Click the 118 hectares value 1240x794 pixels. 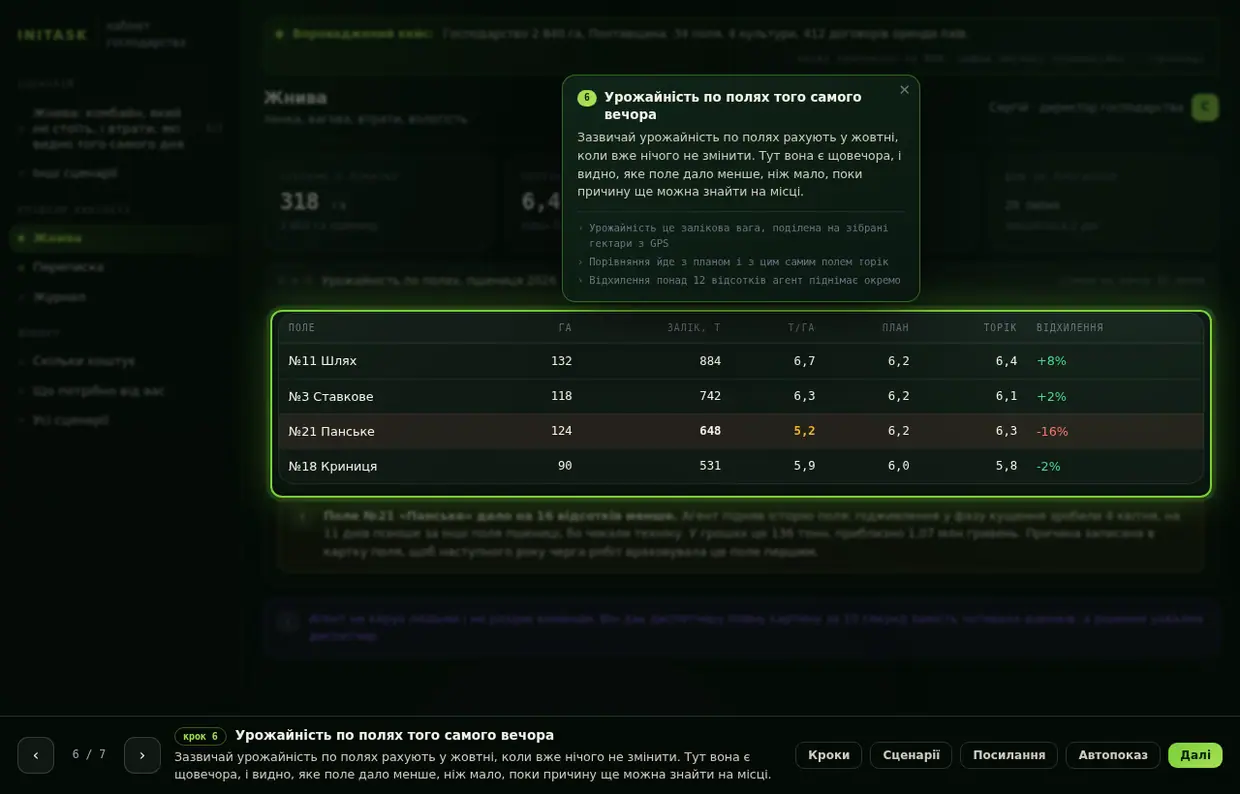561,396
